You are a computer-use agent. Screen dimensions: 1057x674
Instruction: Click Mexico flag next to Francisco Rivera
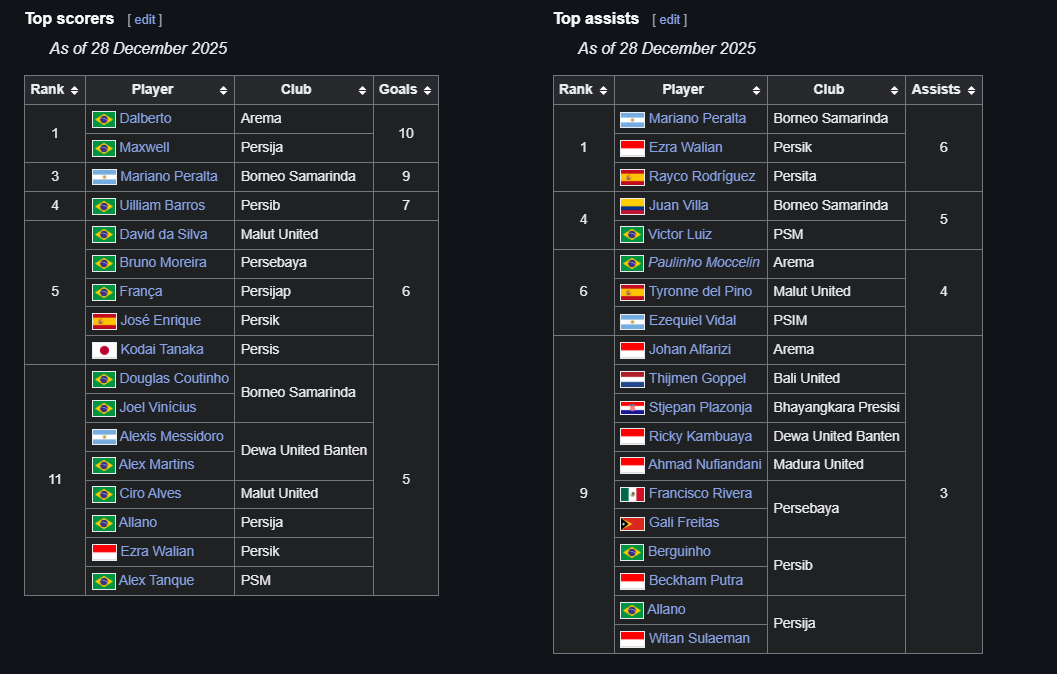(632, 495)
